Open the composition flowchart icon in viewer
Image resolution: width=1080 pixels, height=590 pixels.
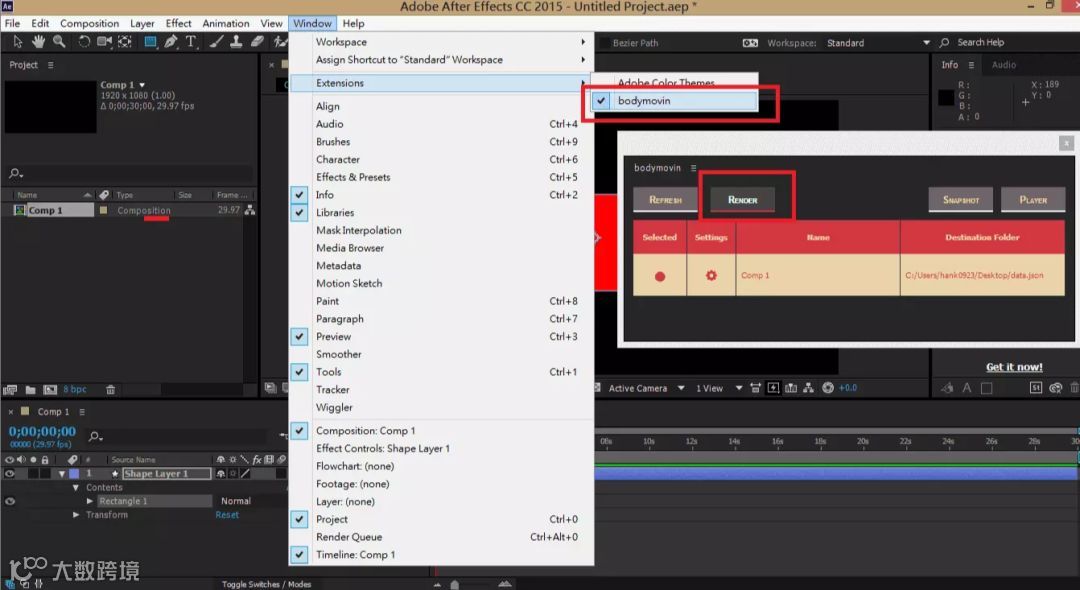809,388
